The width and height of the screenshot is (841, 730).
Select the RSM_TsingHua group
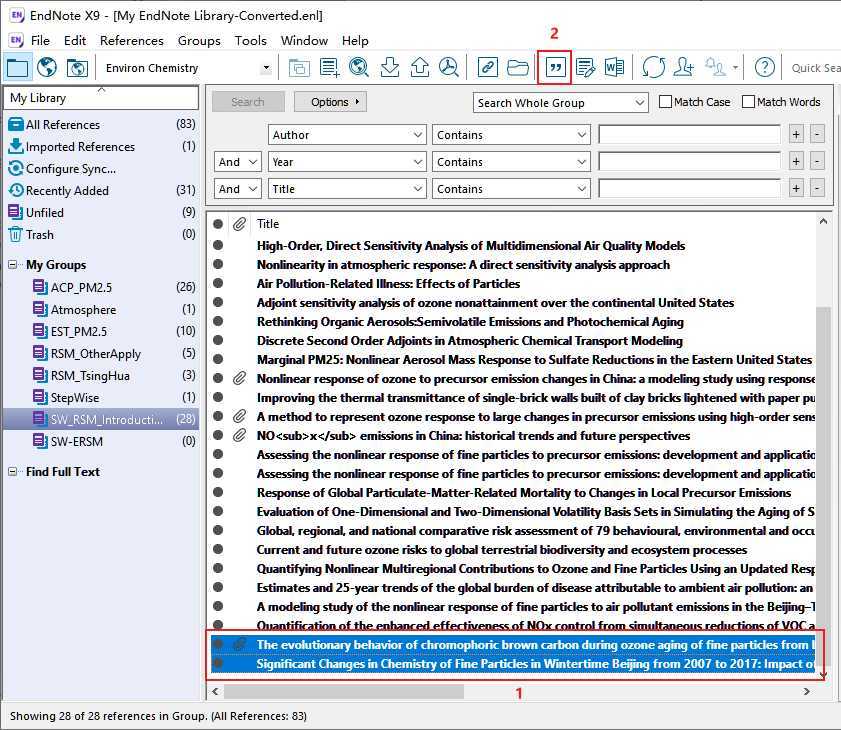pos(101,375)
